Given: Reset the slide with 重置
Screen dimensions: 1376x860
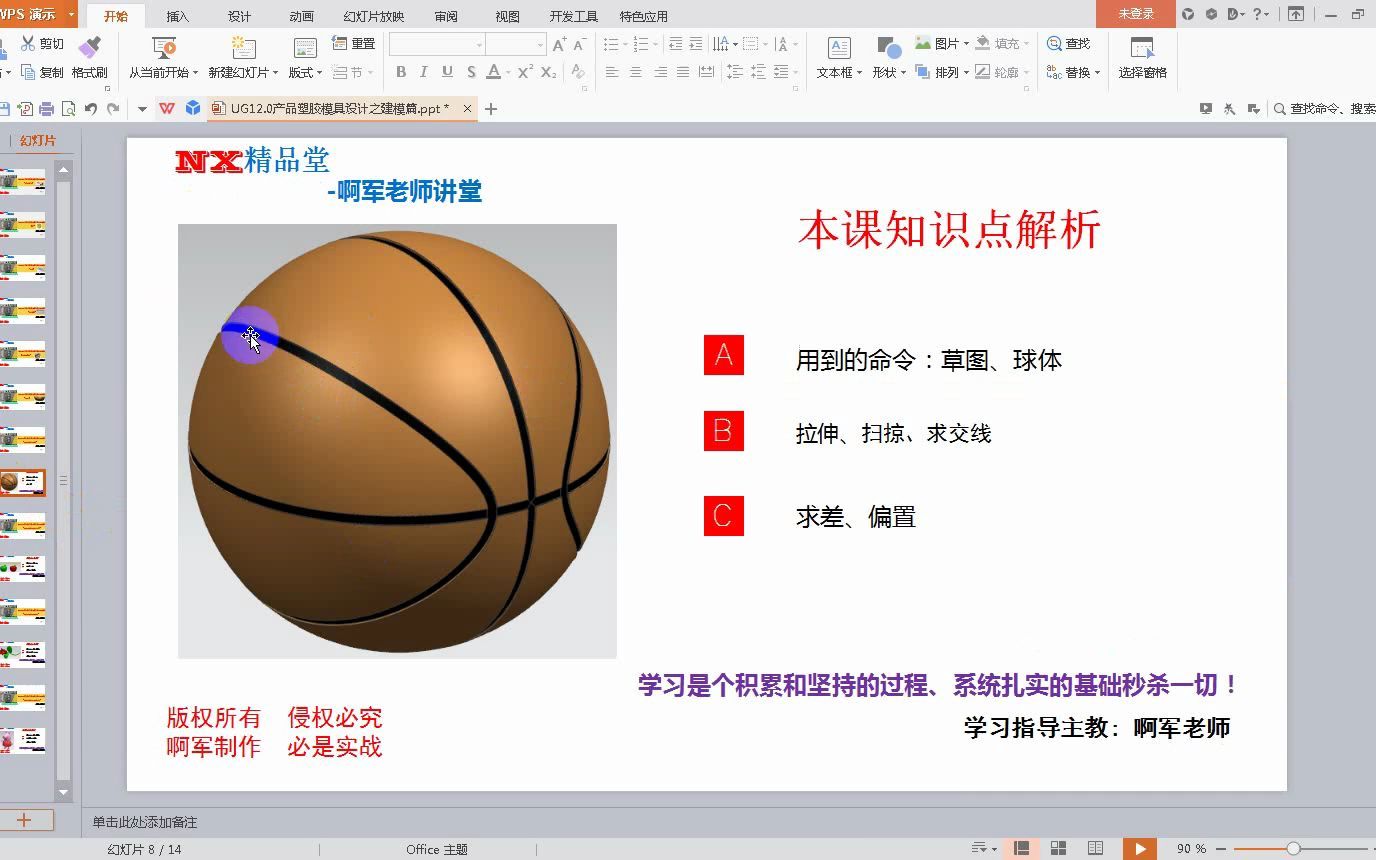Looking at the screenshot, I should tap(357, 43).
